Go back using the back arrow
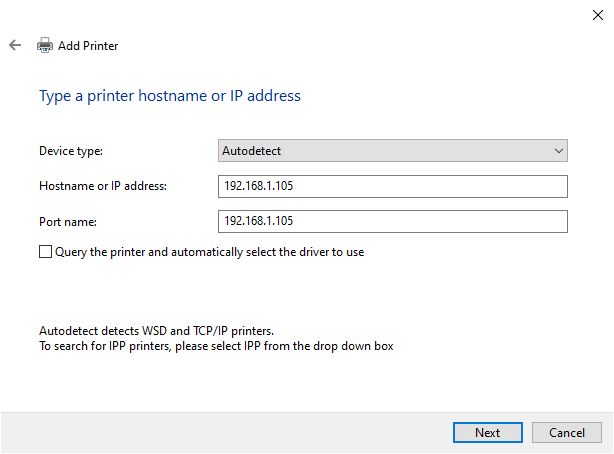614x454 pixels. (x=15, y=45)
